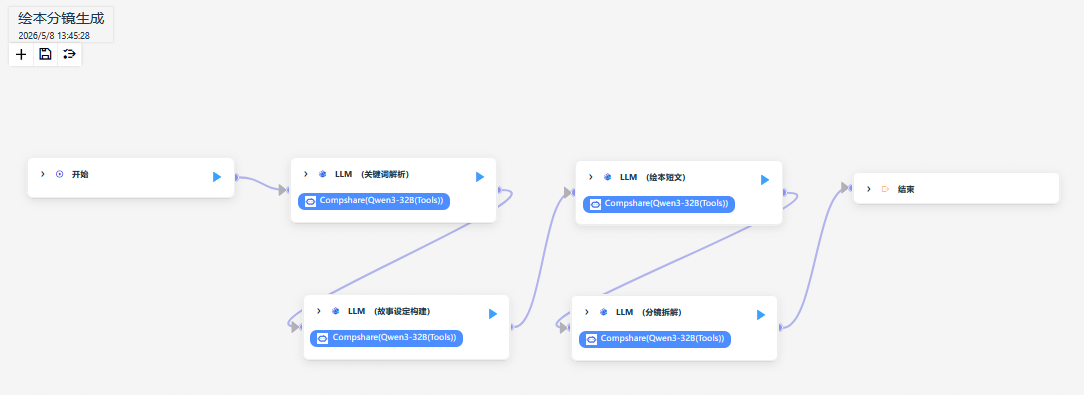Click the output port of 故事设定构建 node
Viewport: 1084px width, 395px height.
512,327
